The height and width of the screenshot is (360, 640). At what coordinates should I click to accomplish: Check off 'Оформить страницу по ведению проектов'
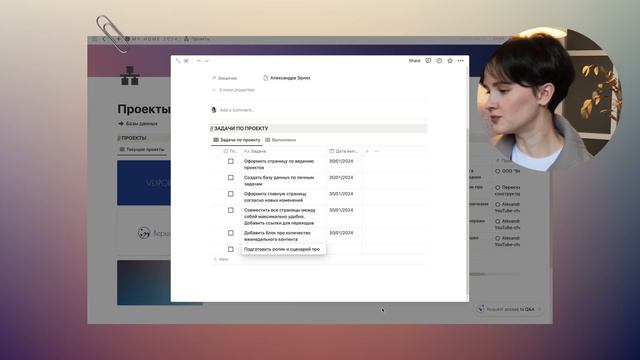pos(231,161)
